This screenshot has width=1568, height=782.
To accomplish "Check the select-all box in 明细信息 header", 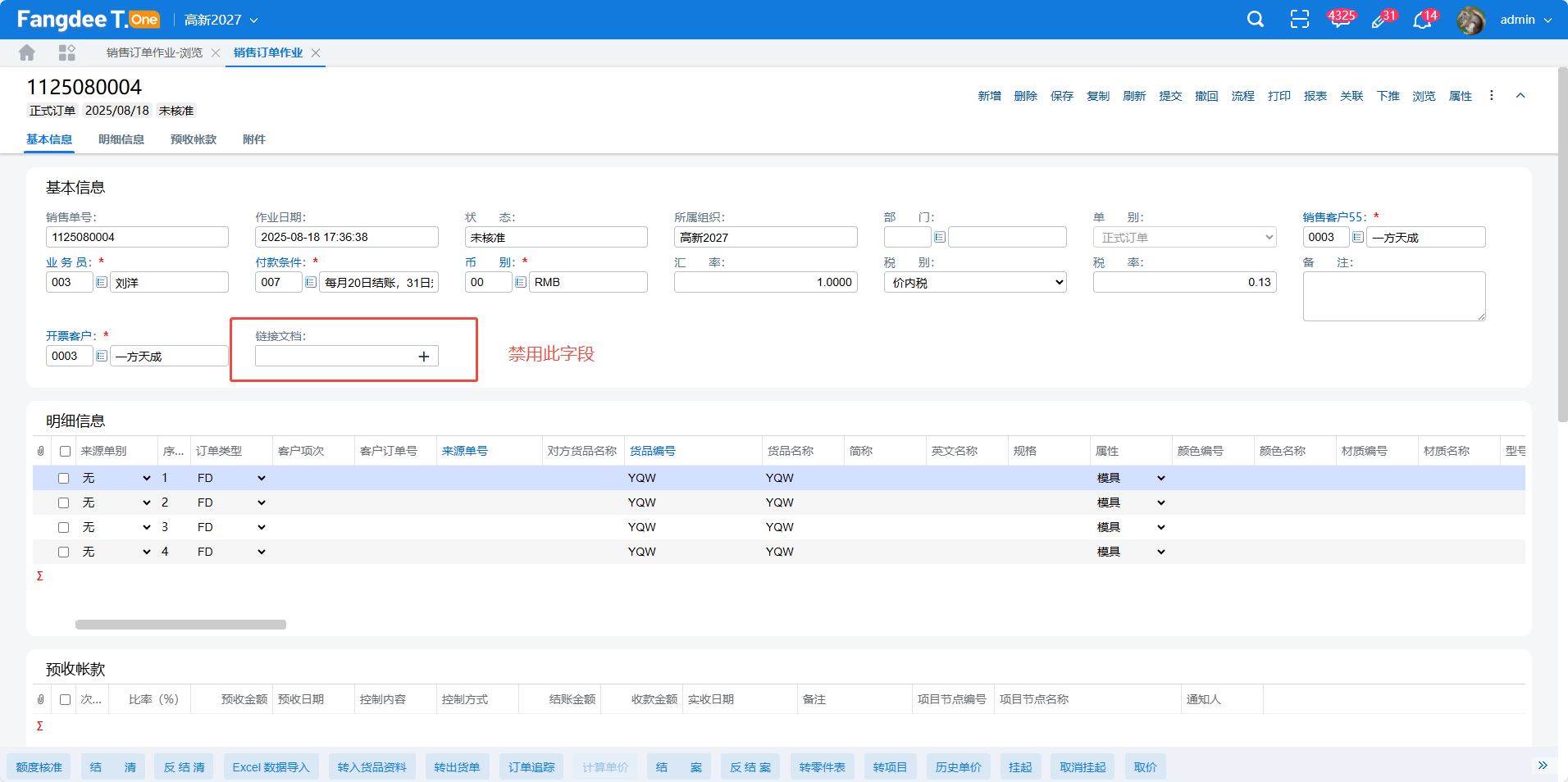I will tap(65, 452).
